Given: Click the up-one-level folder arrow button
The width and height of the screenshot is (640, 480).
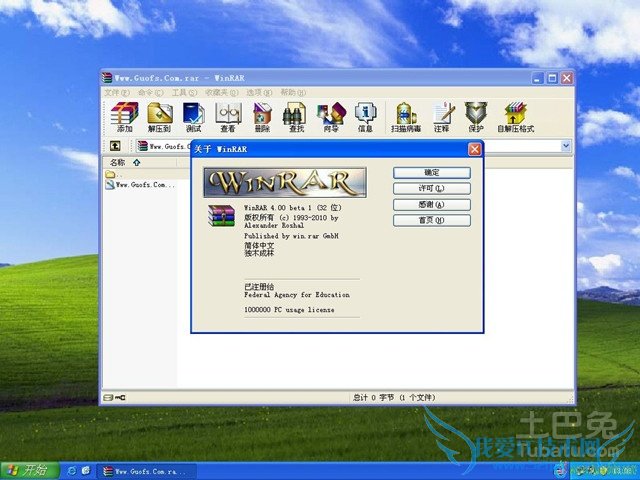Looking at the screenshot, I should click(x=115, y=146).
